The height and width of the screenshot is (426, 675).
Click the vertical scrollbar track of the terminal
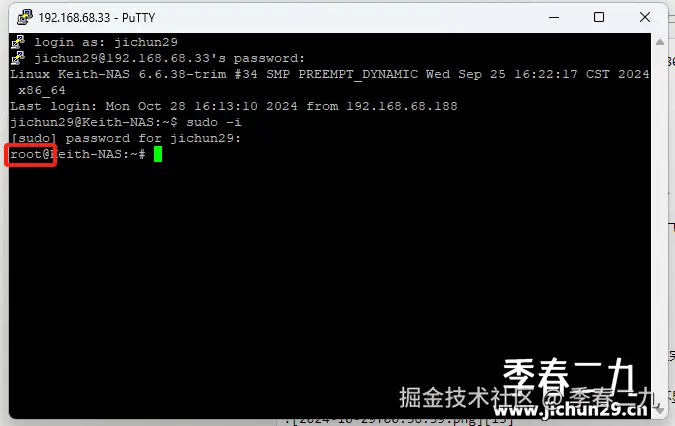click(660, 225)
